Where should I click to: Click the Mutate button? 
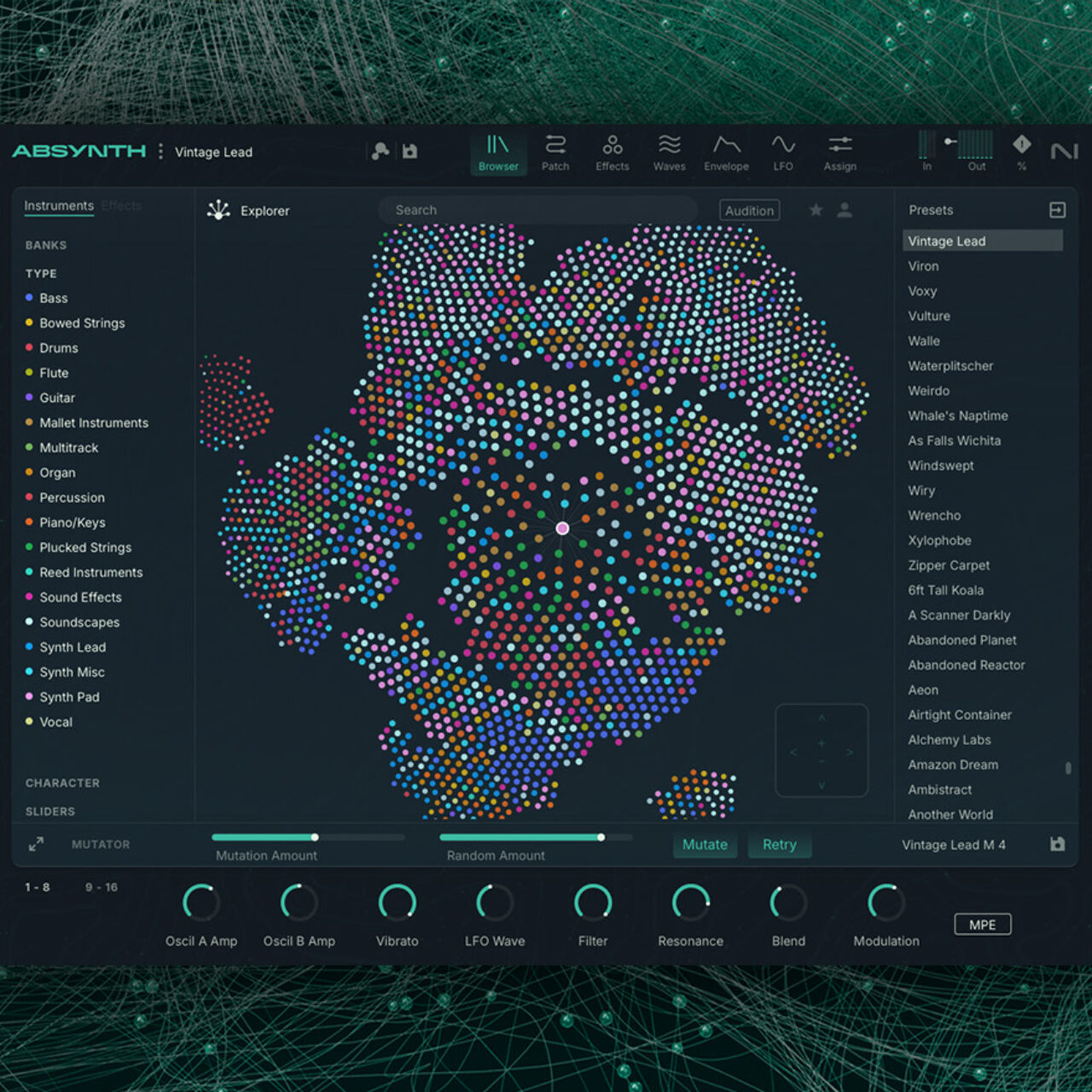(705, 844)
